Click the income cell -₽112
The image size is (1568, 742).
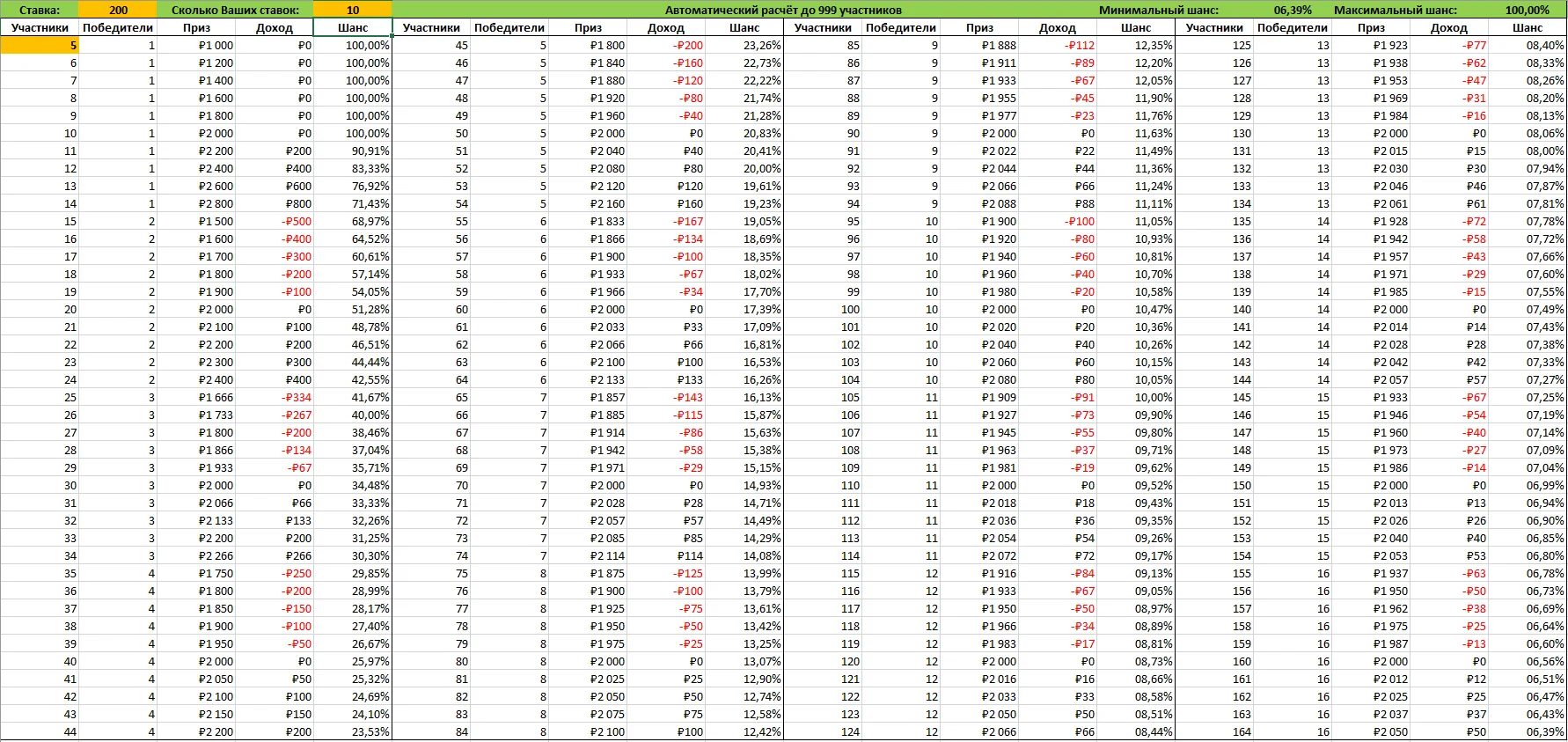(1058, 45)
